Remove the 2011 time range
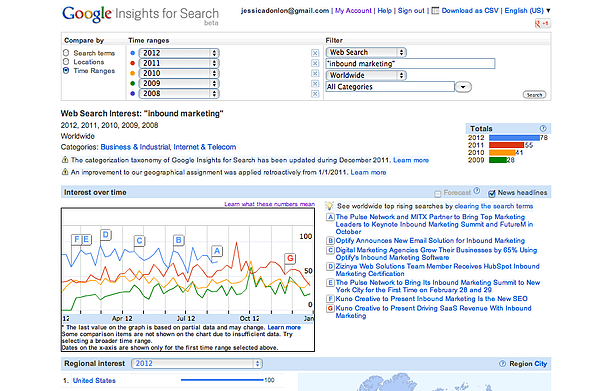 [x=315, y=63]
